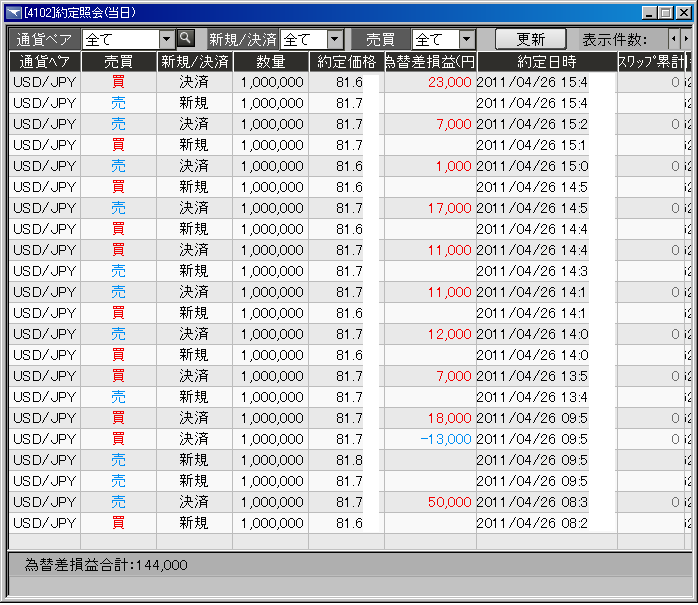The image size is (698, 605).
Task: Open the 通貨ペア dropdown
Action: click(x=166, y=39)
